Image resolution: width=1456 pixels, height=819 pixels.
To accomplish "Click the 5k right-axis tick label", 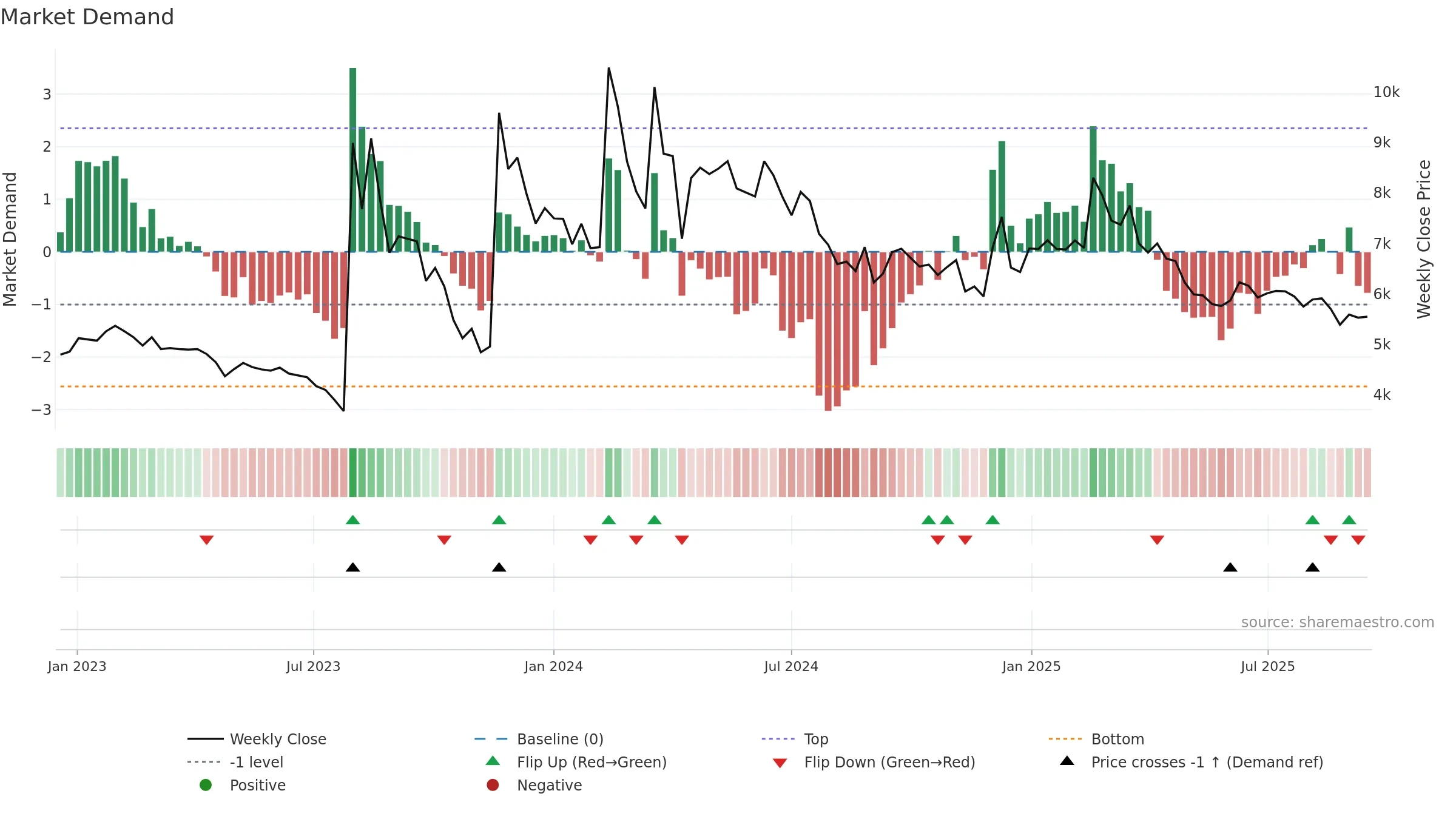I will 1382,345.
